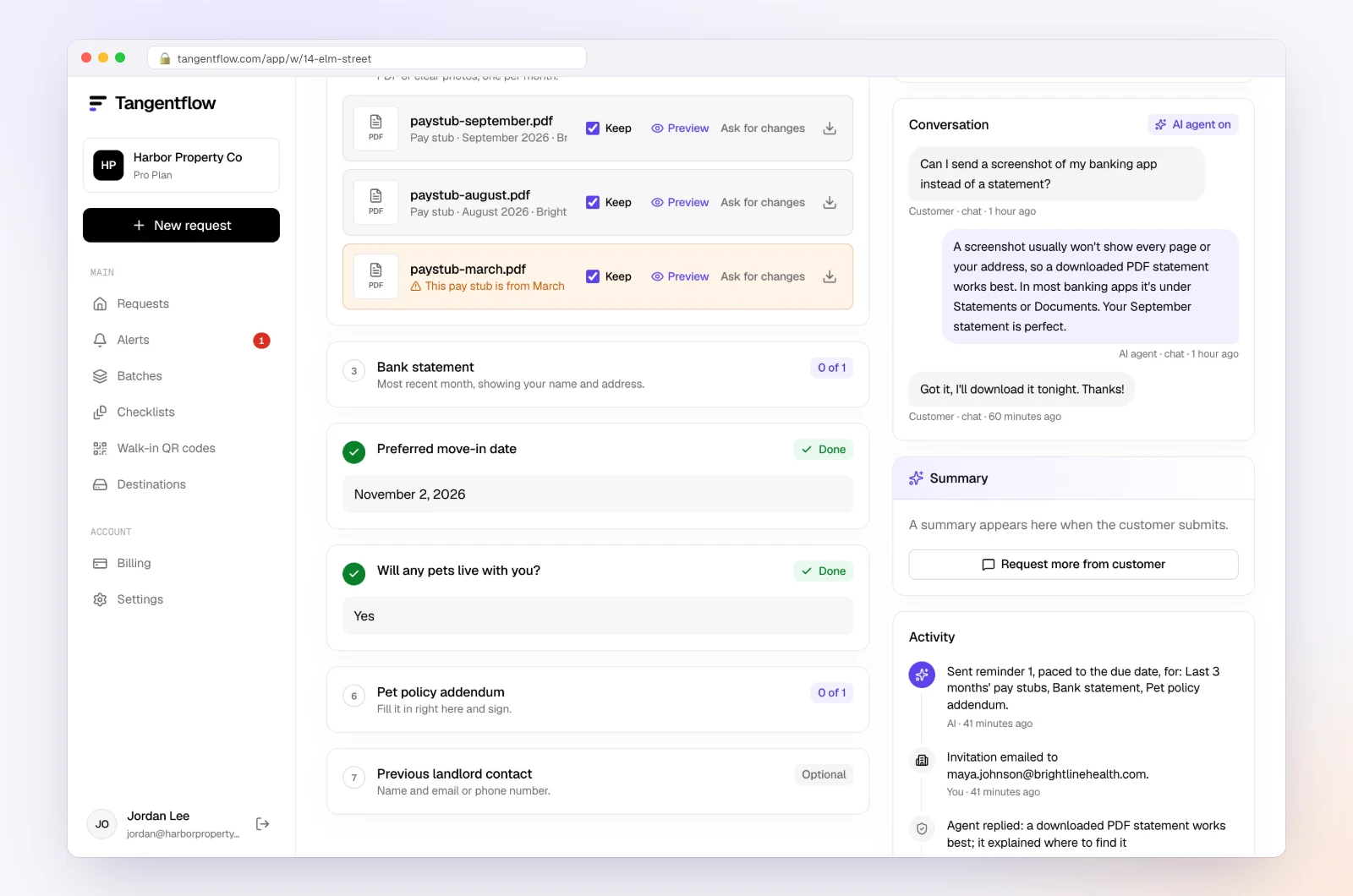Click Request more from customer
This screenshot has height=896, width=1353.
coord(1073,565)
